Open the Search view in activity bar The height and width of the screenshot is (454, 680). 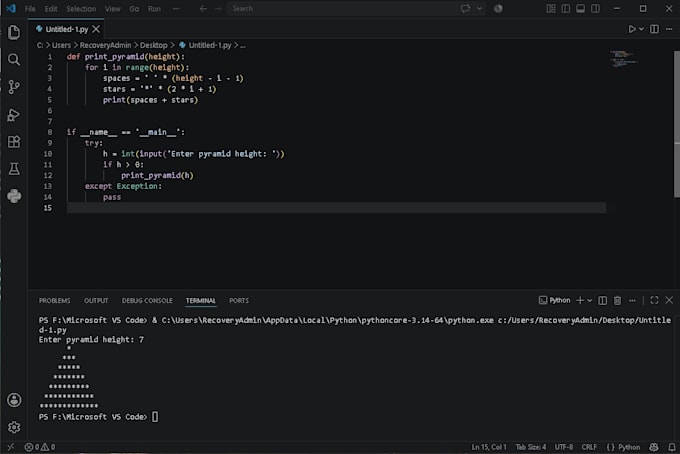pos(14,59)
